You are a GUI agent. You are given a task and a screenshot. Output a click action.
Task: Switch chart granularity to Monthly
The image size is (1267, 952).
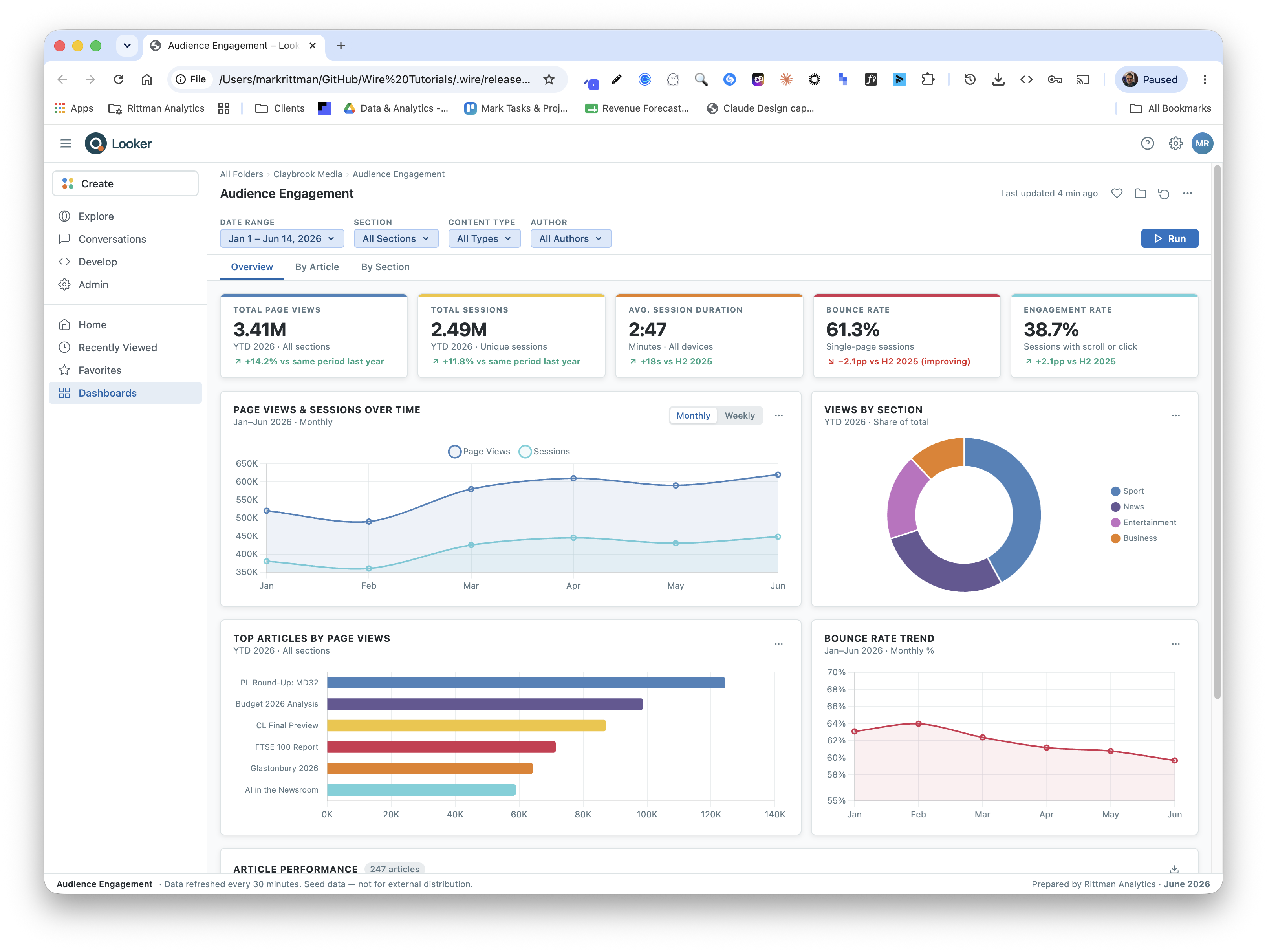click(x=693, y=415)
